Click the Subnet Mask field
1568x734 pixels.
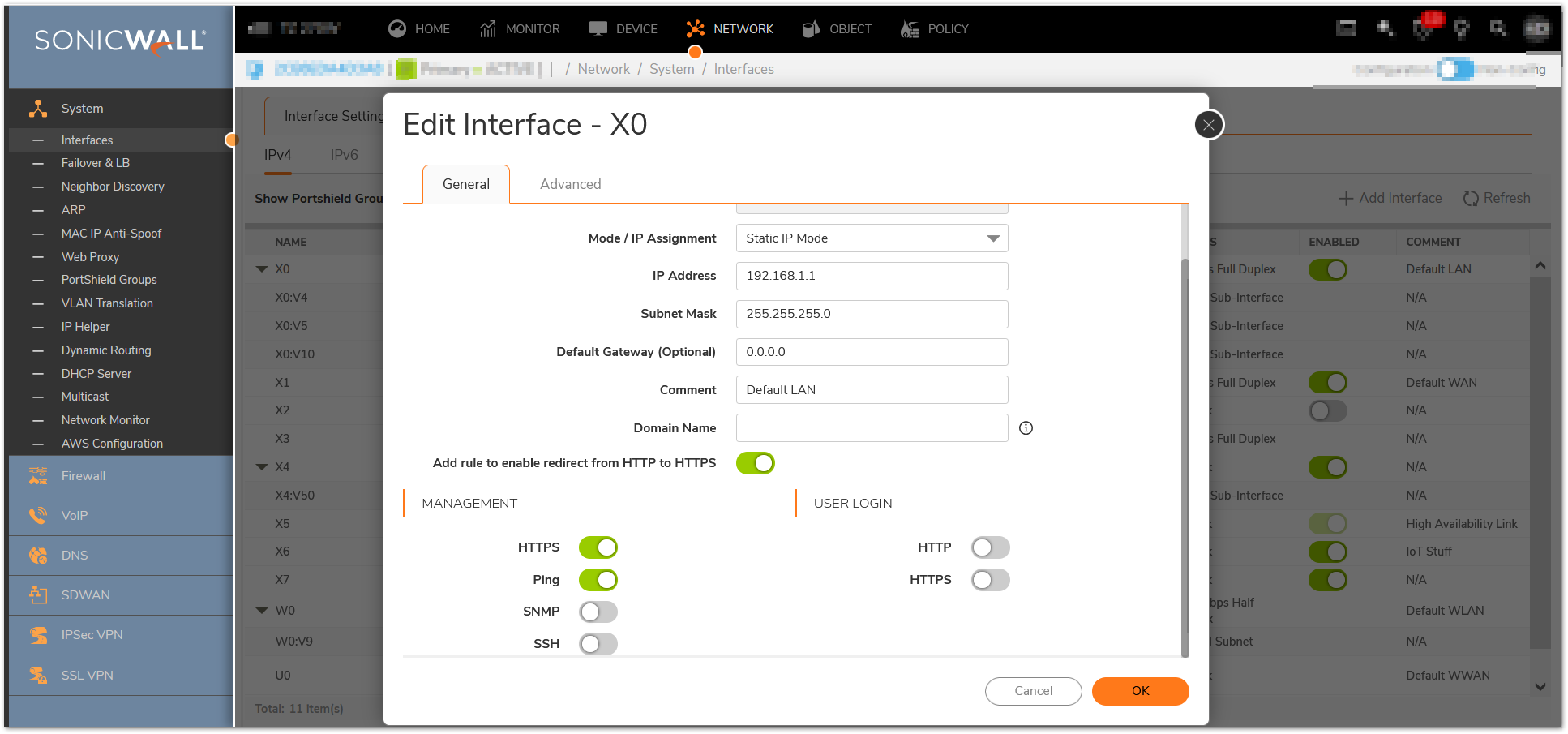tap(872, 314)
